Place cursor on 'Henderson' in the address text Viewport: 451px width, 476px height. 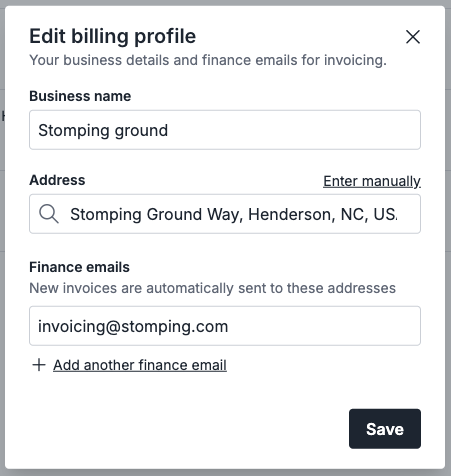[292, 214]
